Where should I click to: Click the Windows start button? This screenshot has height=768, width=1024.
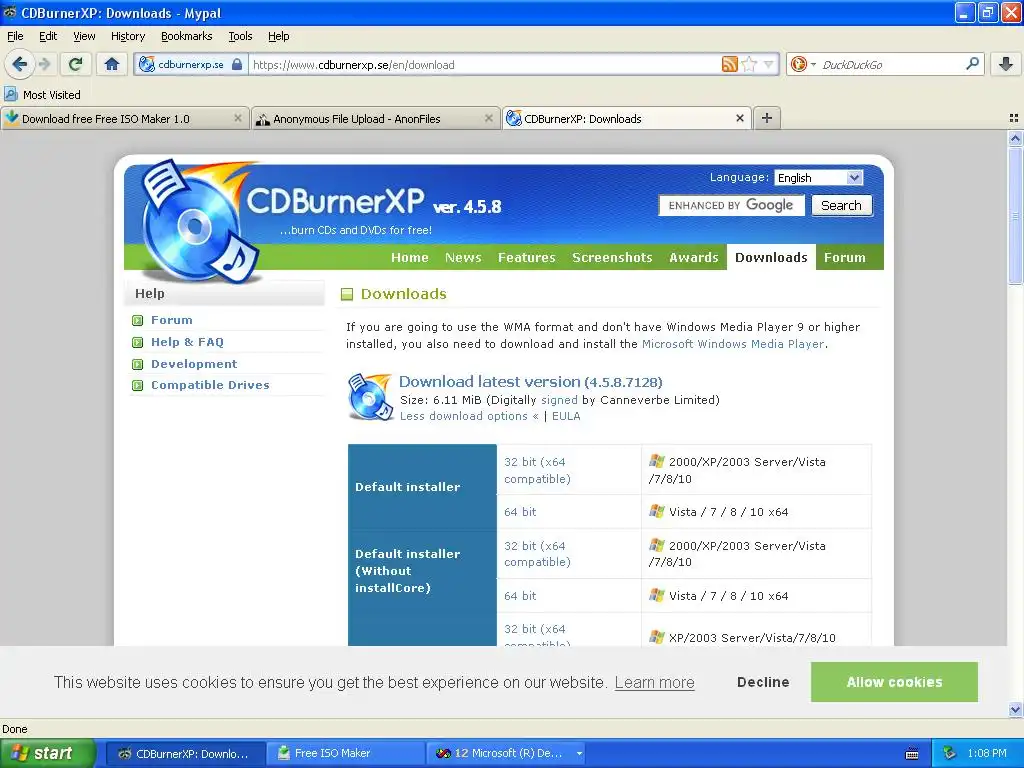point(48,753)
